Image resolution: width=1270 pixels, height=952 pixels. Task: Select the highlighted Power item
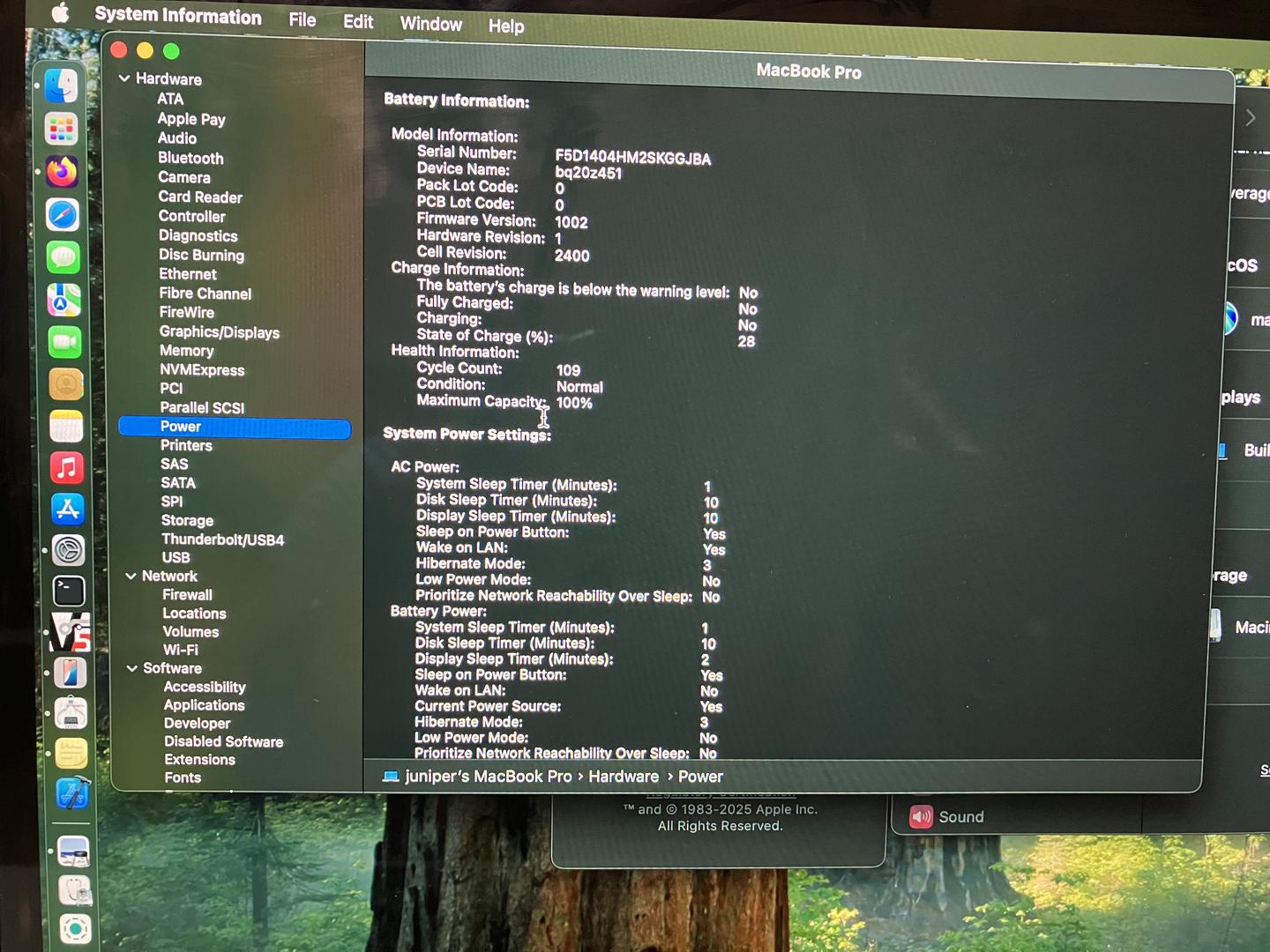(235, 428)
